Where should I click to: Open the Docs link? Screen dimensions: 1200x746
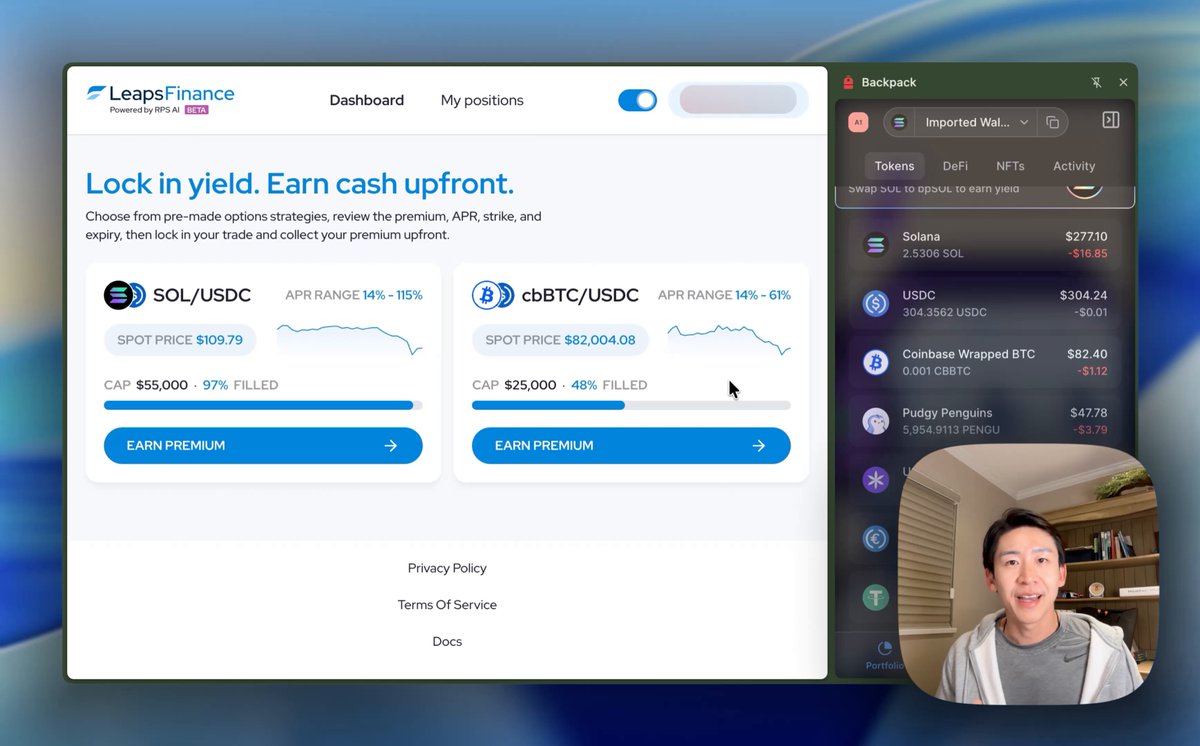[x=447, y=642]
